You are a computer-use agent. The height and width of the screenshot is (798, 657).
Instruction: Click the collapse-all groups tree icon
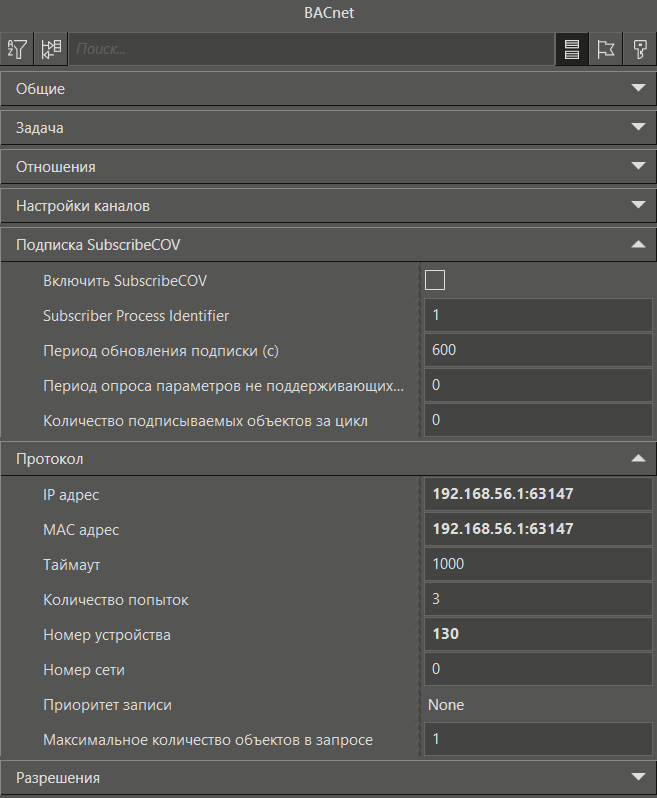tap(51, 49)
